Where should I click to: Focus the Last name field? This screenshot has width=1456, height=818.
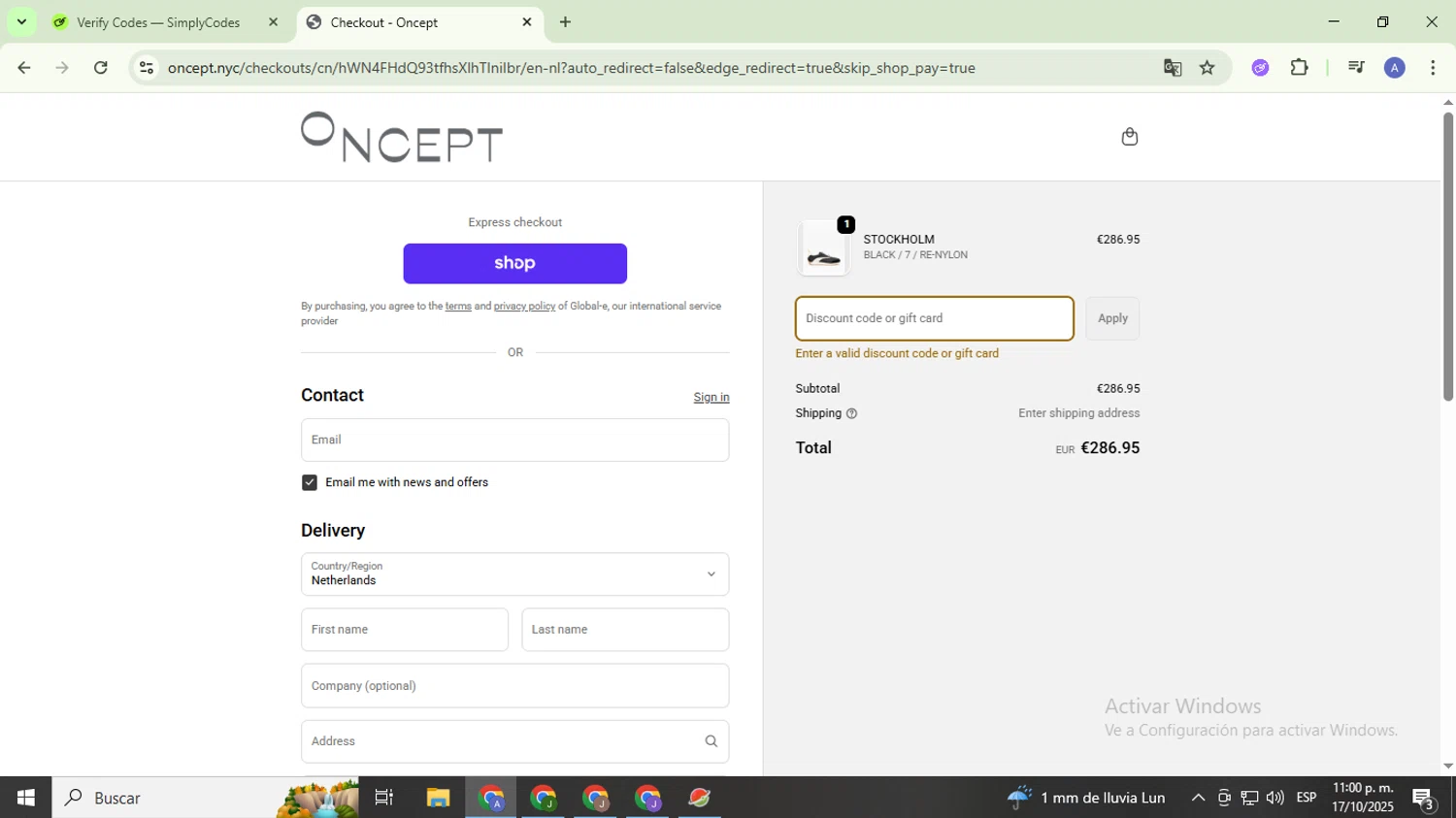[625, 630]
